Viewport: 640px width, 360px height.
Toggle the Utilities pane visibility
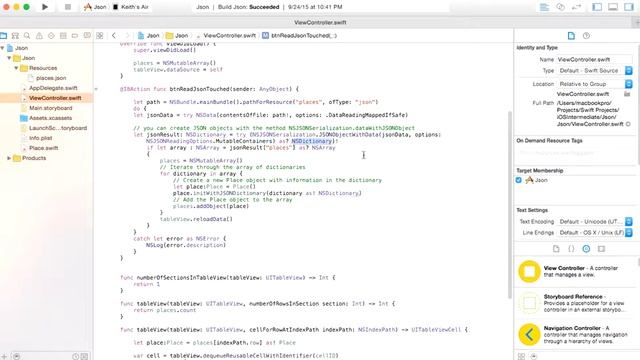click(x=629, y=7)
